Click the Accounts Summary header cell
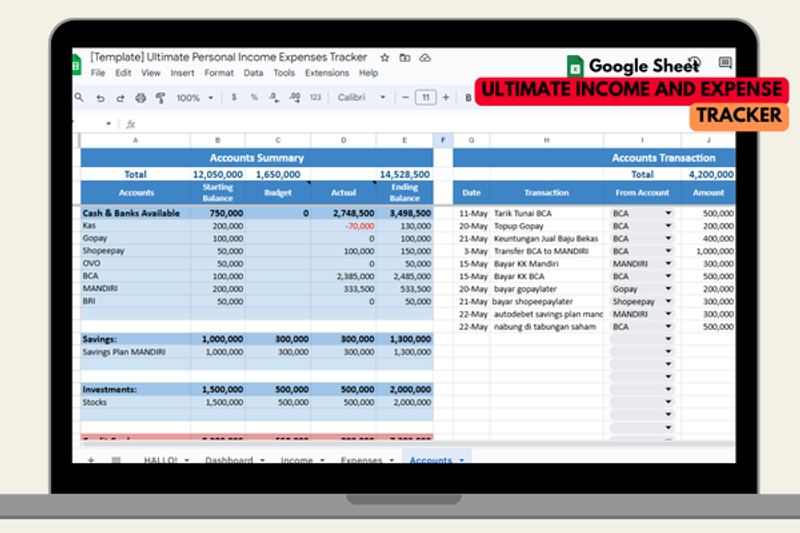Viewport: 800px width, 533px height. [257, 158]
